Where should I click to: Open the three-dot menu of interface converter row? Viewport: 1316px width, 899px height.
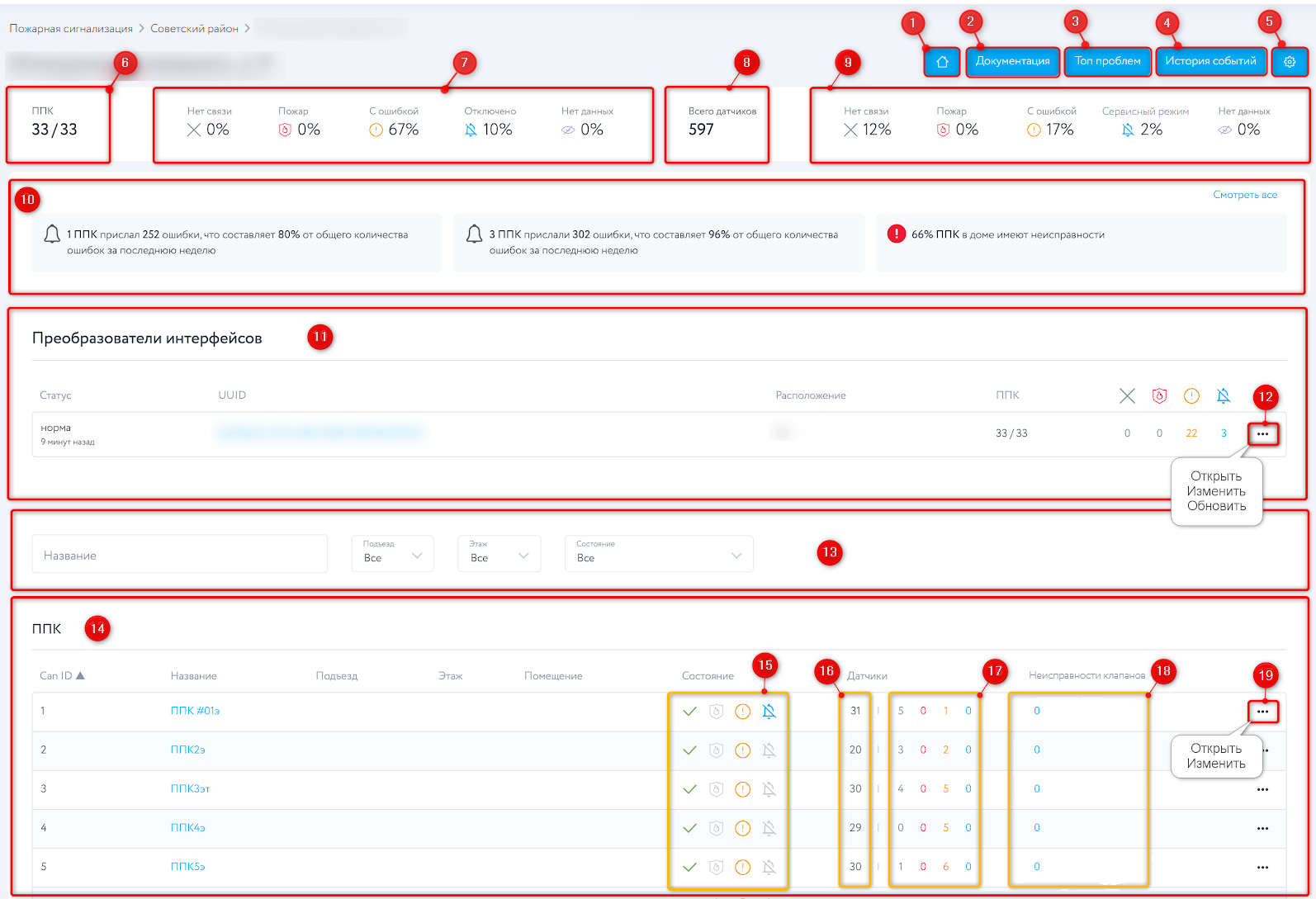pos(1263,433)
